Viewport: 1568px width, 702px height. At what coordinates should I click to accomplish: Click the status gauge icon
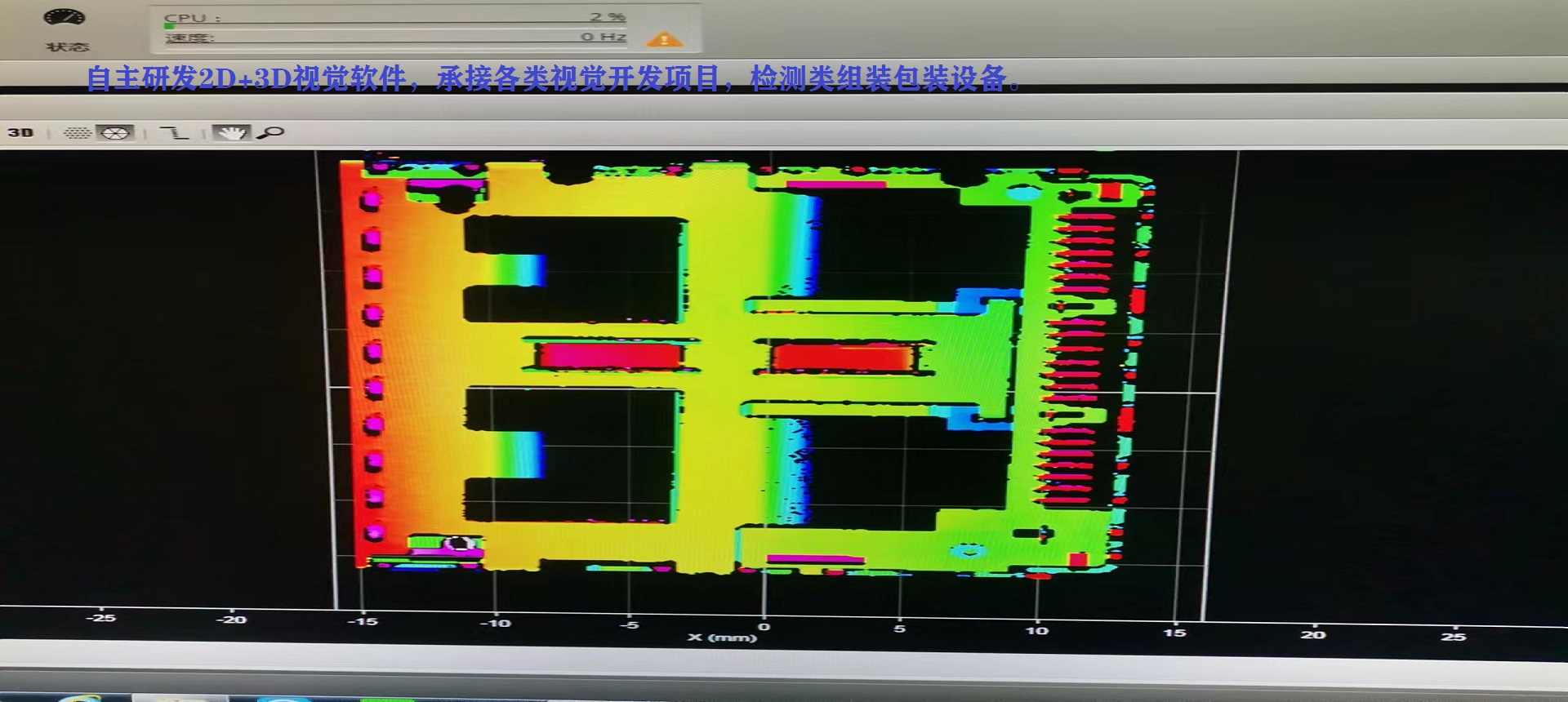[65, 18]
